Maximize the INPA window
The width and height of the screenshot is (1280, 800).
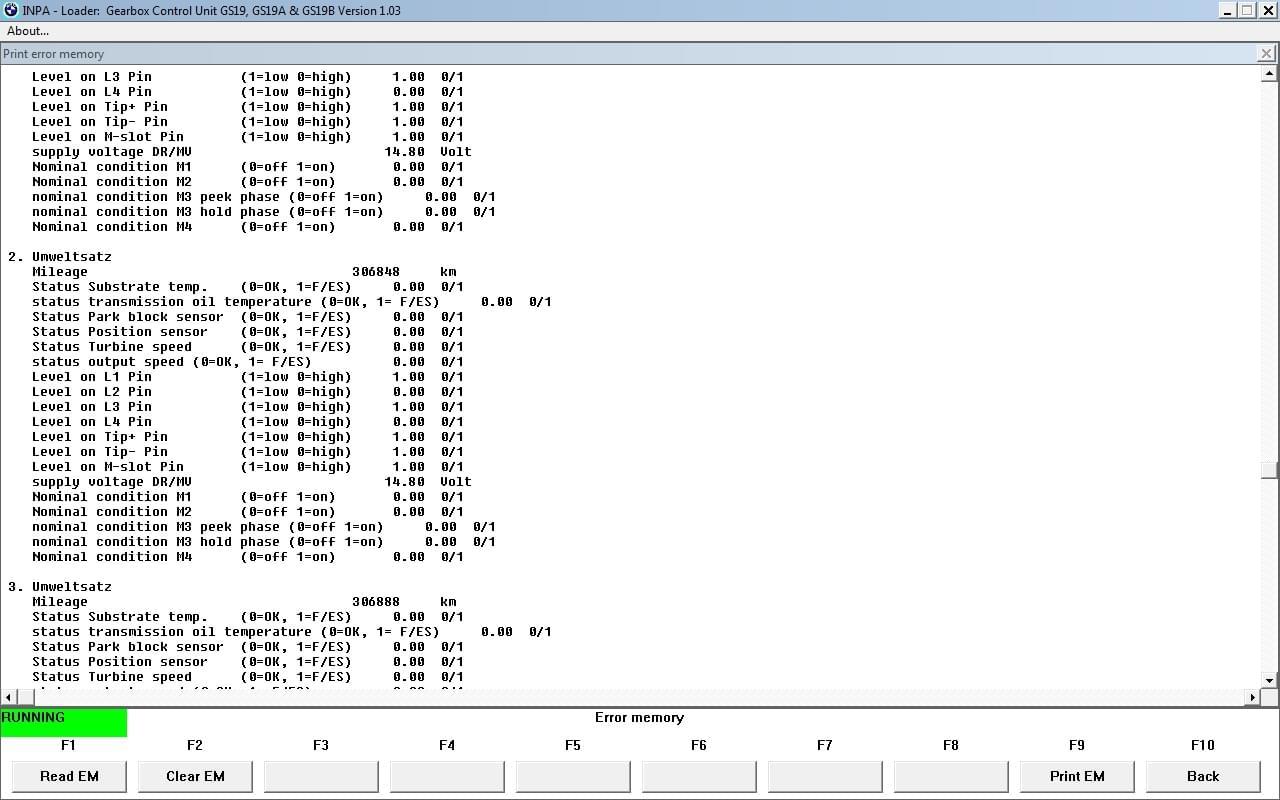pos(1246,10)
